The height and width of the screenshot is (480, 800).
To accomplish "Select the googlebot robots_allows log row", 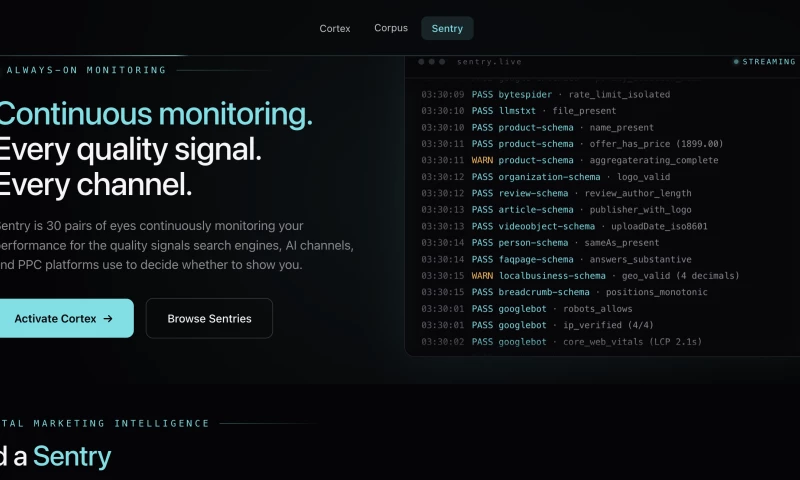I will click(x=527, y=309).
